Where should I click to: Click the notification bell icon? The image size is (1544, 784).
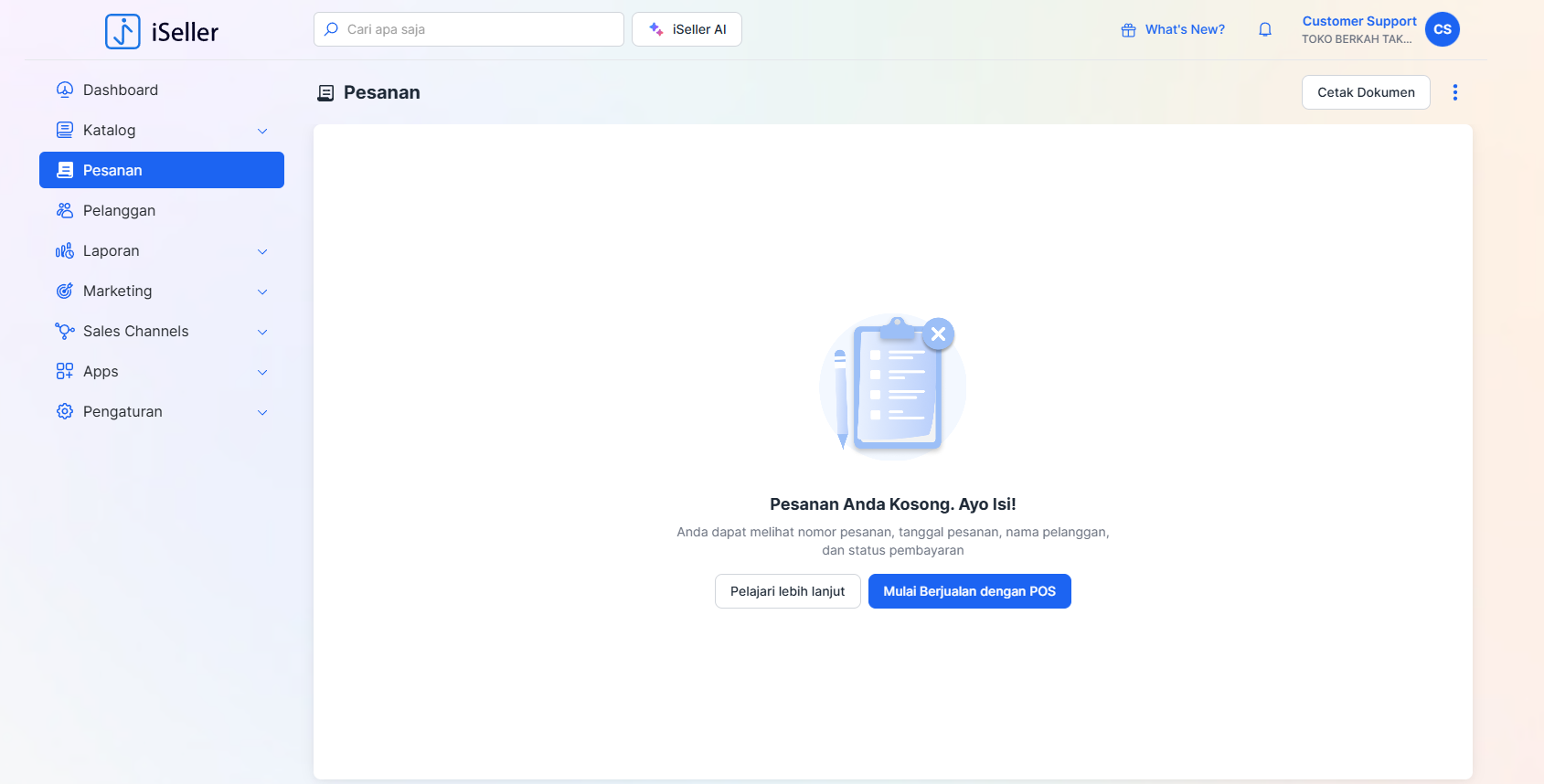coord(1265,29)
